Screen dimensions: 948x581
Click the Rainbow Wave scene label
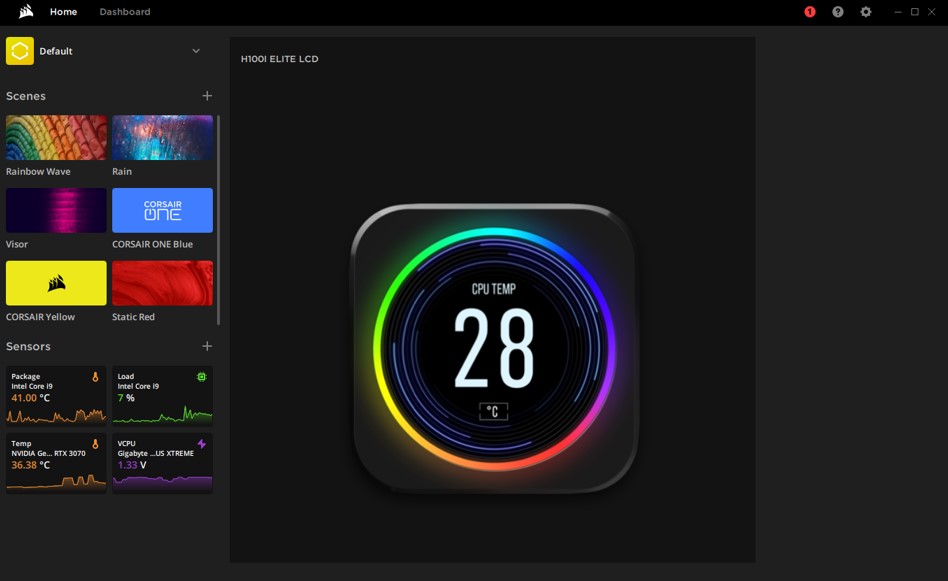coord(38,172)
